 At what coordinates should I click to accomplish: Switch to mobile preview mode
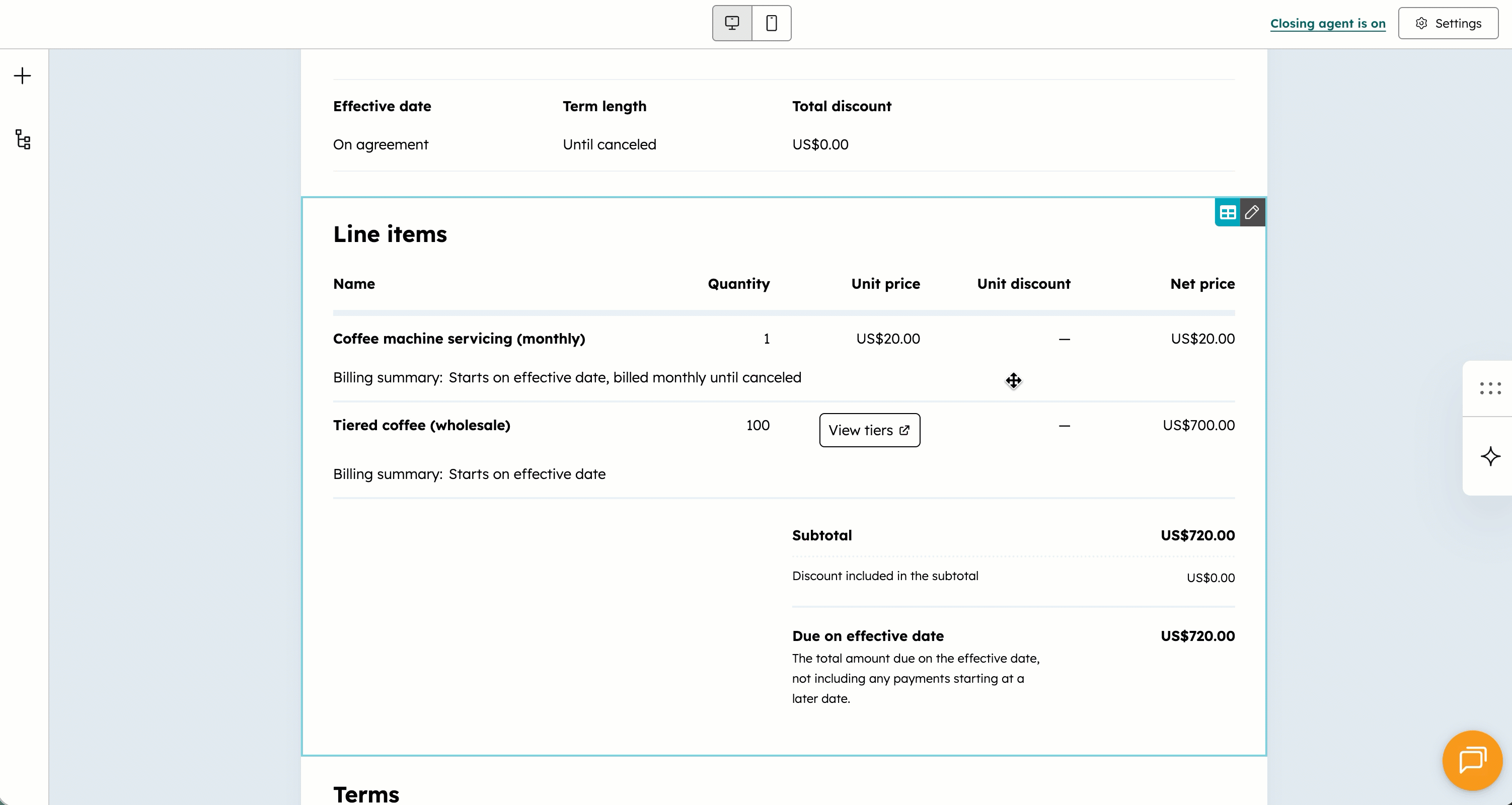pyautogui.click(x=771, y=23)
